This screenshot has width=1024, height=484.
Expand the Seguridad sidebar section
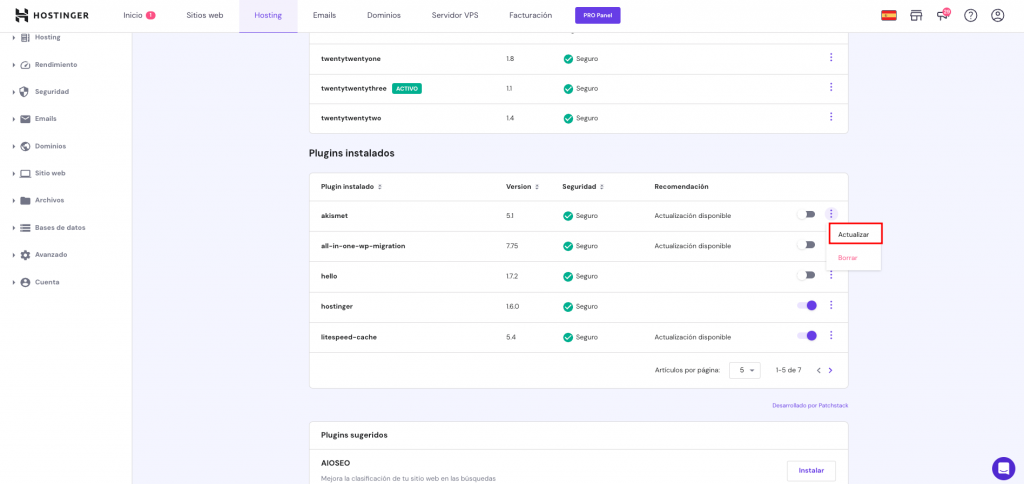coord(51,92)
